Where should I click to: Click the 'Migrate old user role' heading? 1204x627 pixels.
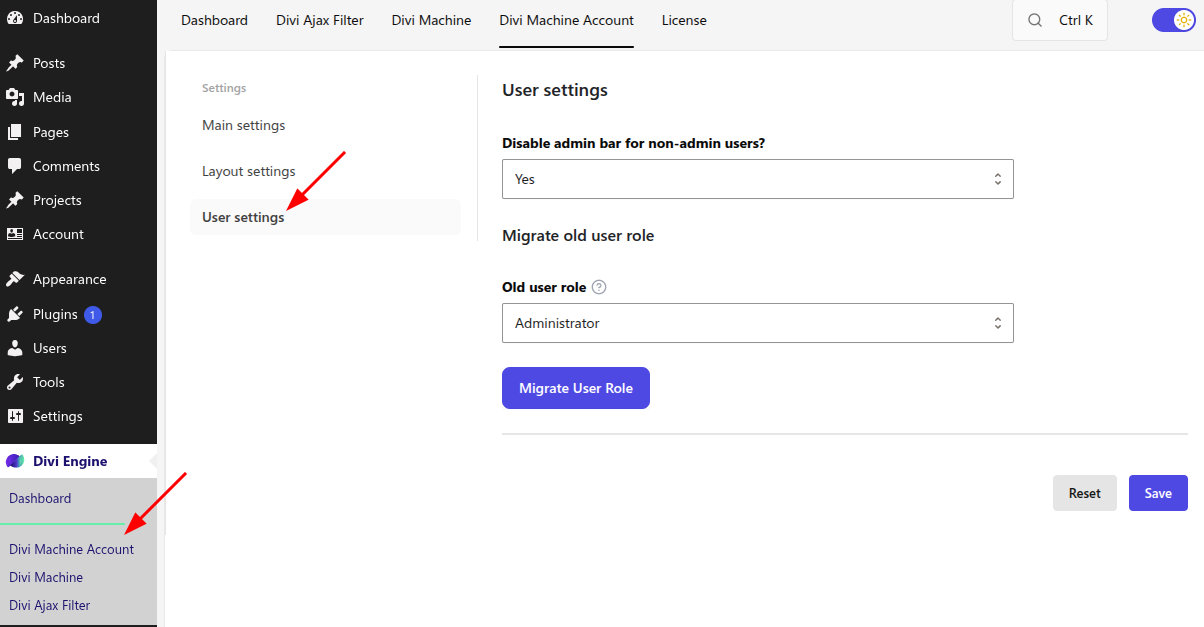click(x=578, y=236)
